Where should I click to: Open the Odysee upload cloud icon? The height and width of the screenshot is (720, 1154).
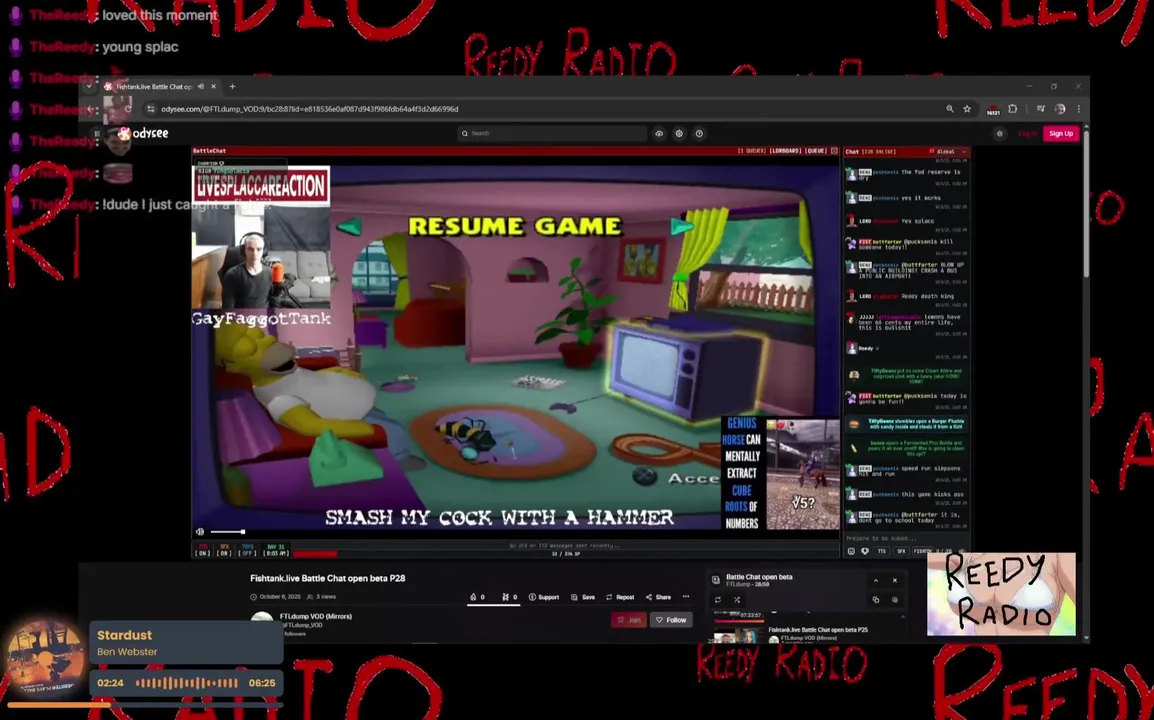click(x=659, y=133)
